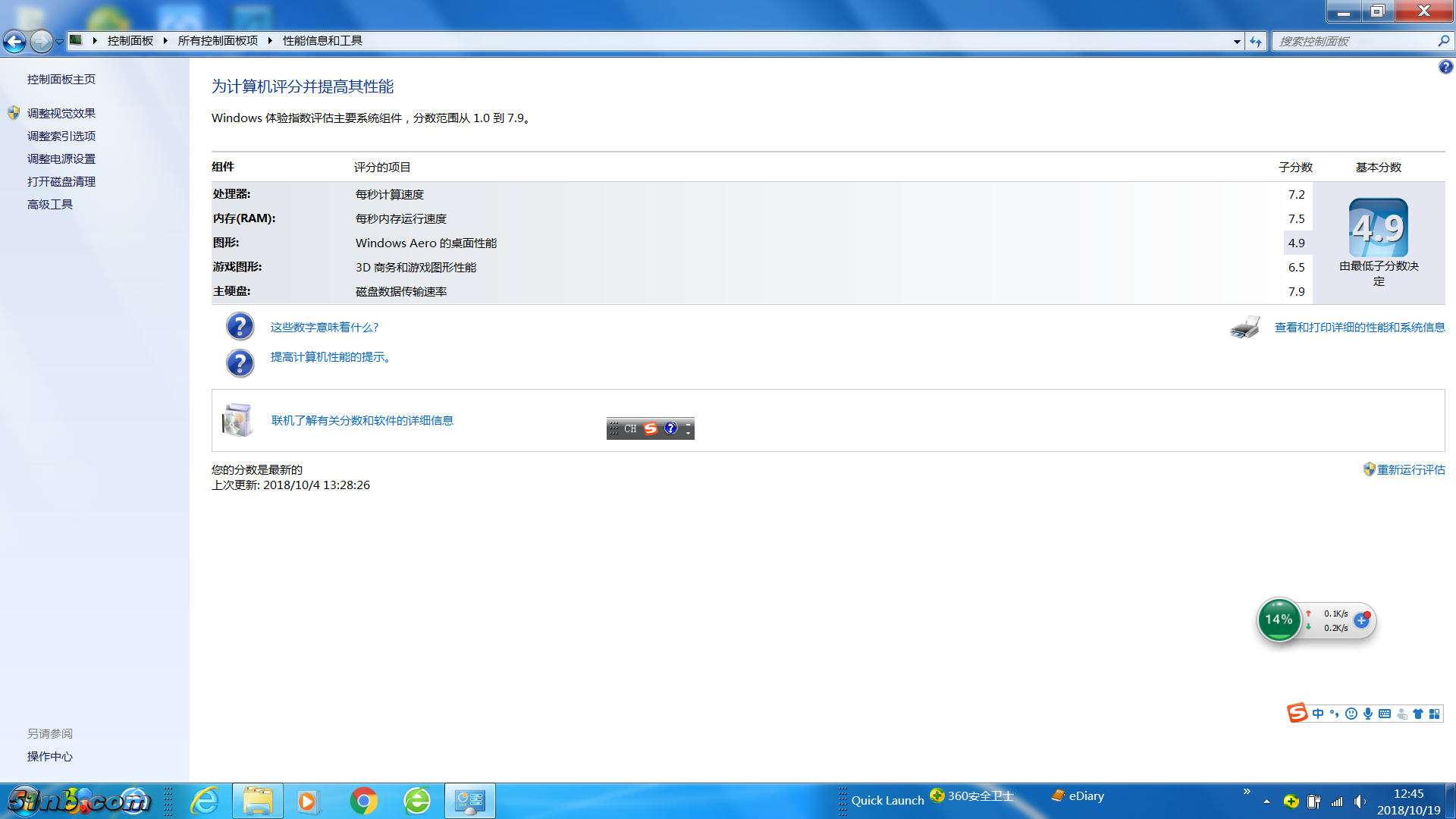Click the 控制面板主页 link
The width and height of the screenshot is (1456, 819).
click(61, 80)
